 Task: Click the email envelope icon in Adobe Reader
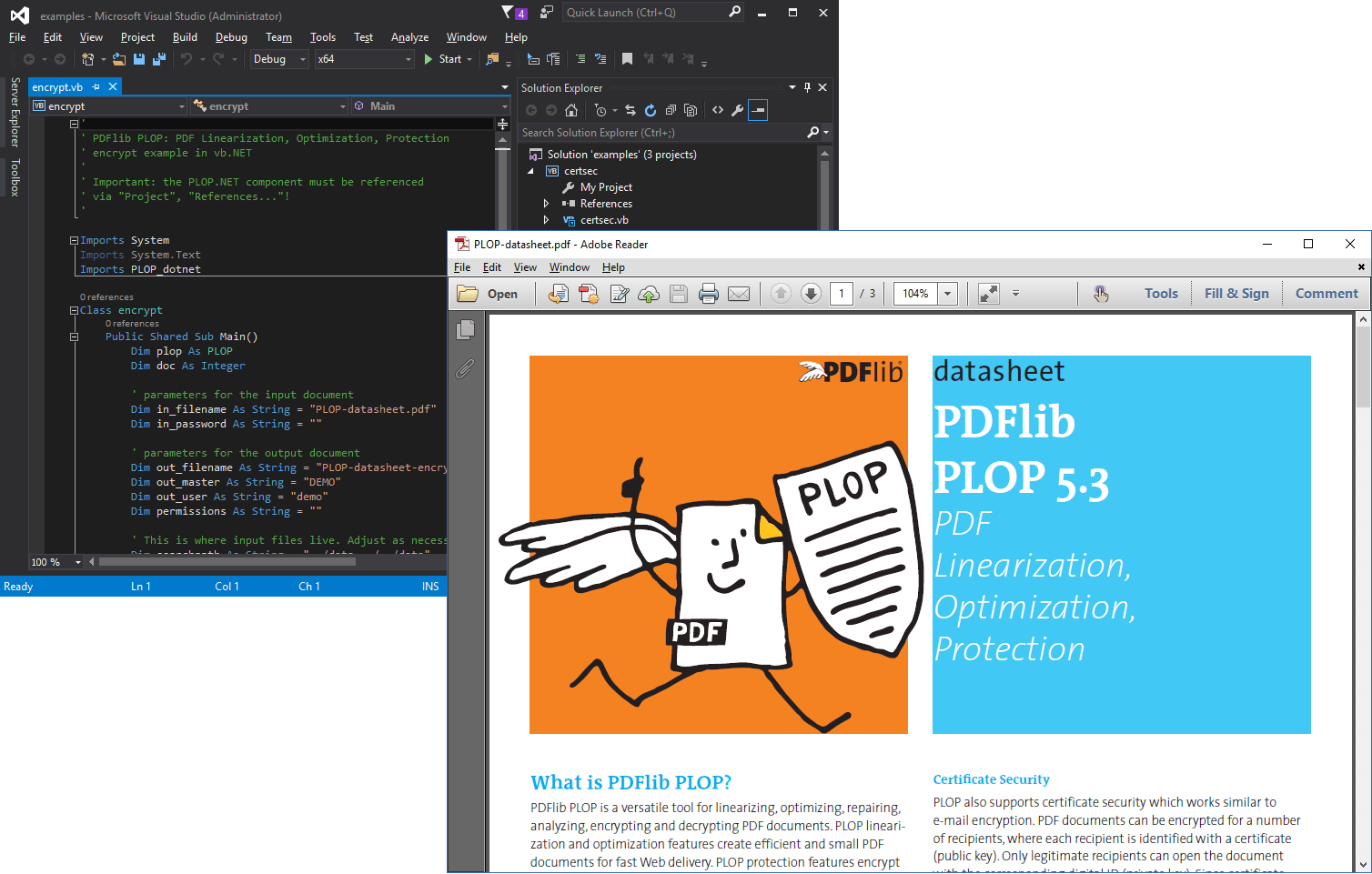click(x=739, y=294)
